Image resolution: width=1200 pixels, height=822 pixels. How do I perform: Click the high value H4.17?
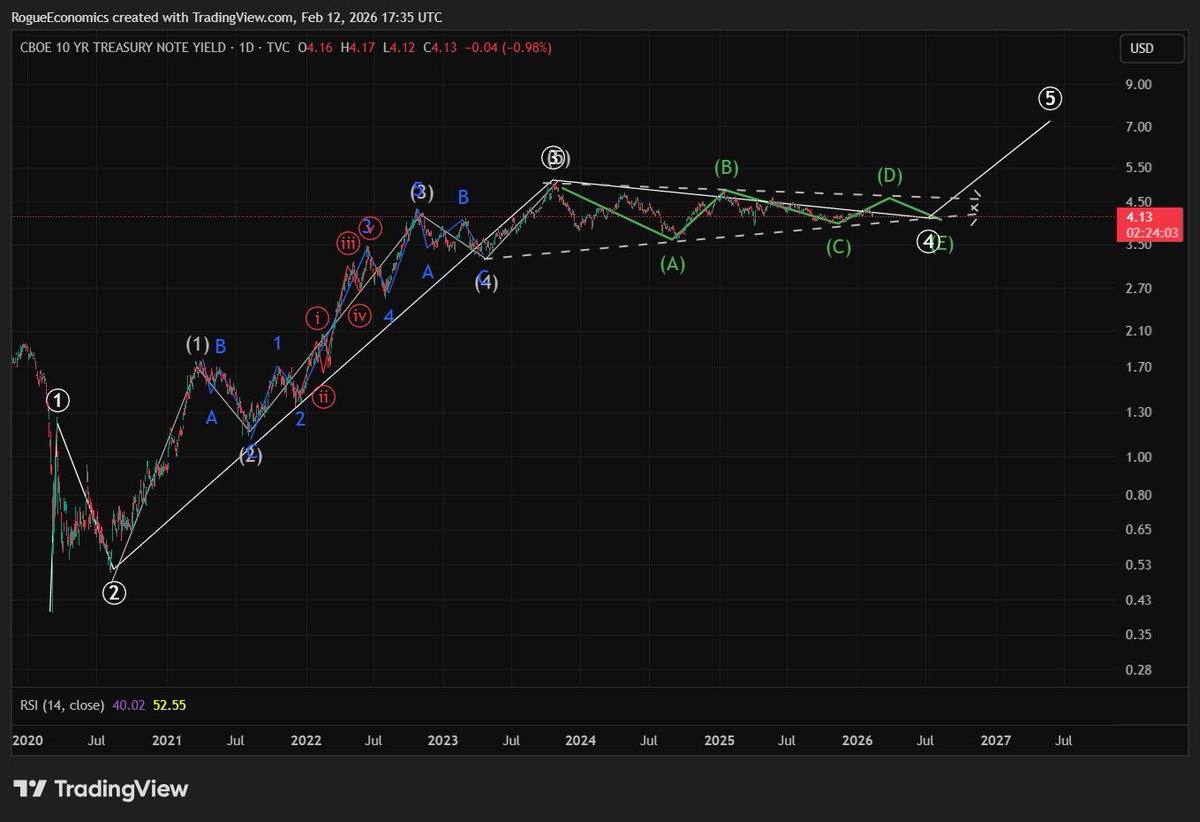coord(357,48)
